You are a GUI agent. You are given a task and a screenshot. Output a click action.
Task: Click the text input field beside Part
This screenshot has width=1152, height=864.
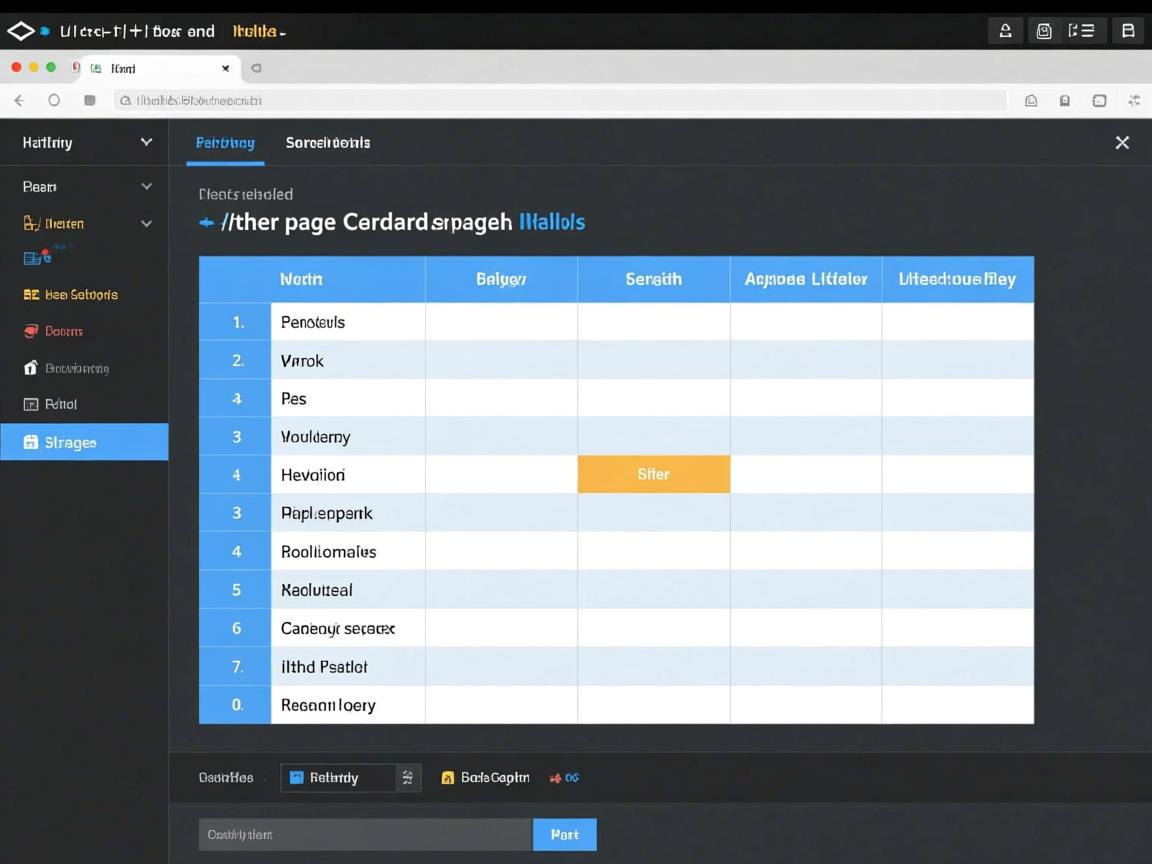(364, 834)
